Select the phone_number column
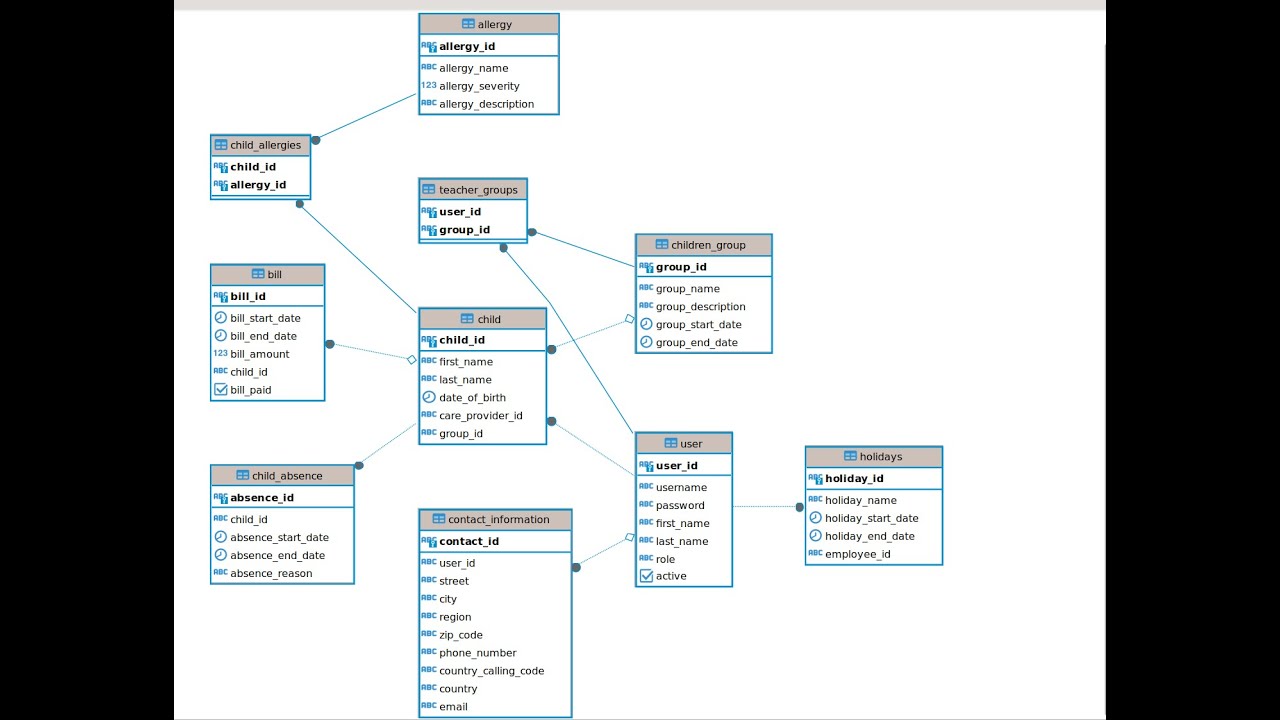The width and height of the screenshot is (1280, 720). pyautogui.click(x=478, y=653)
